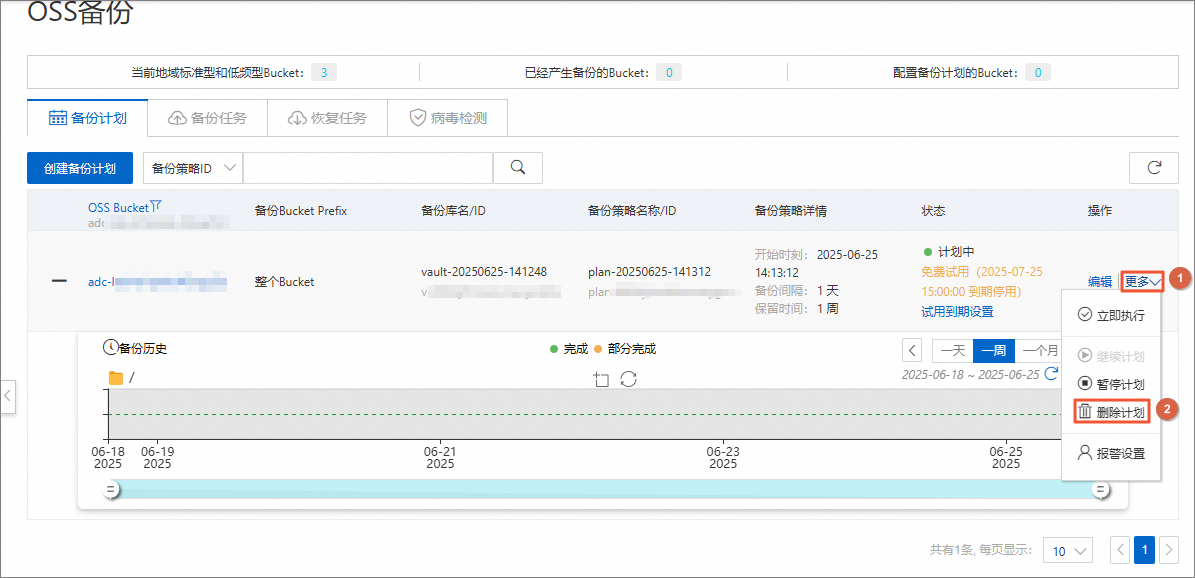Click the 编辑 link
The width and height of the screenshot is (1195, 578).
point(1100,281)
